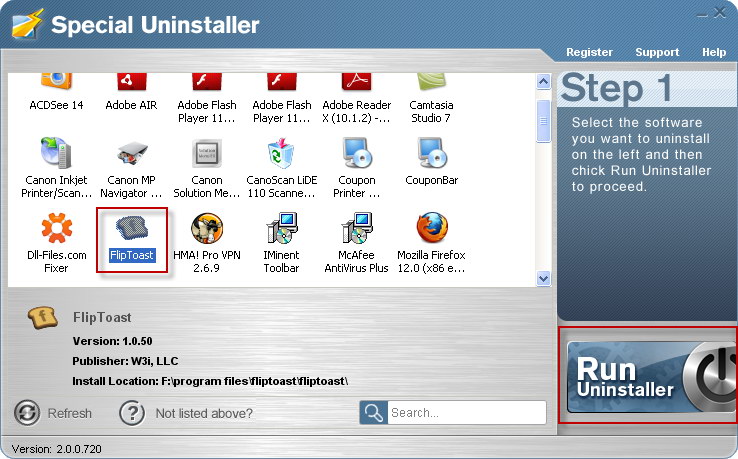
Task: Select the ACDSee 14 program icon
Action: 56,81
